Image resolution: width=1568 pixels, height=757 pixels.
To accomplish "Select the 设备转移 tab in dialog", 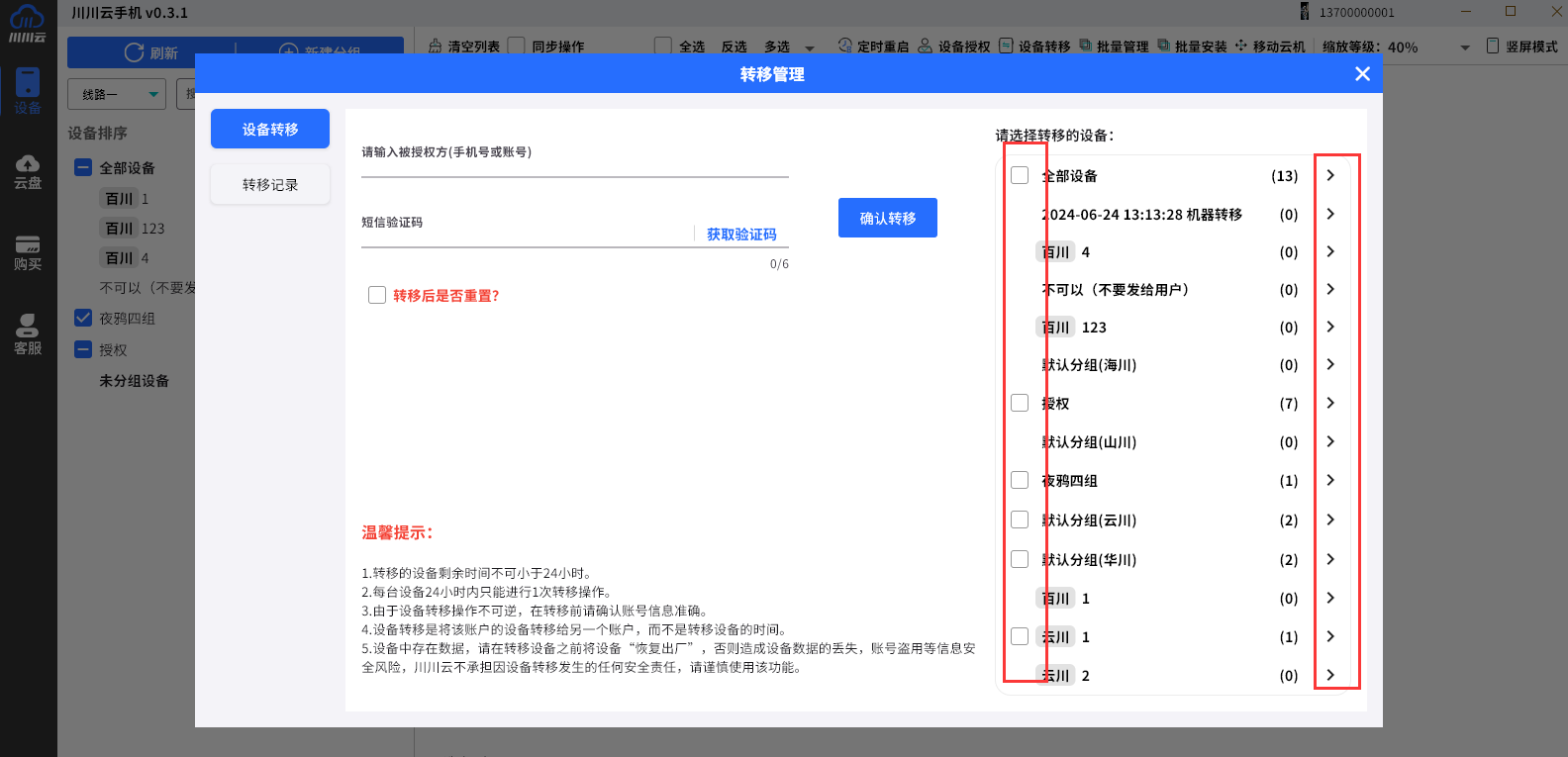I will [270, 130].
